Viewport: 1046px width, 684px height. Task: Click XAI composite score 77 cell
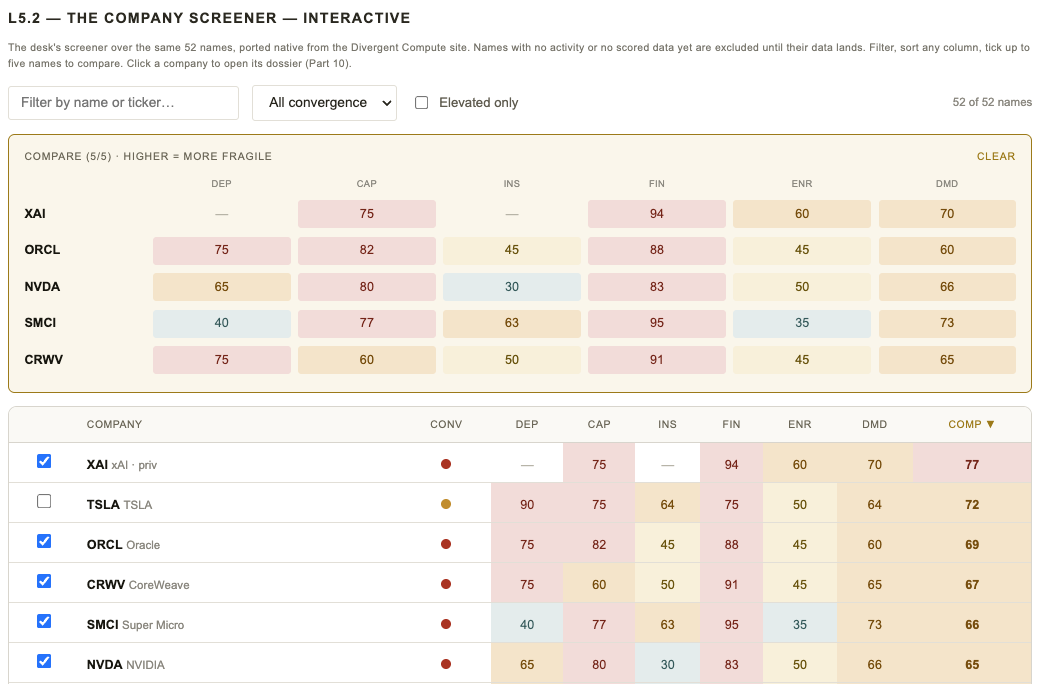click(x=972, y=464)
